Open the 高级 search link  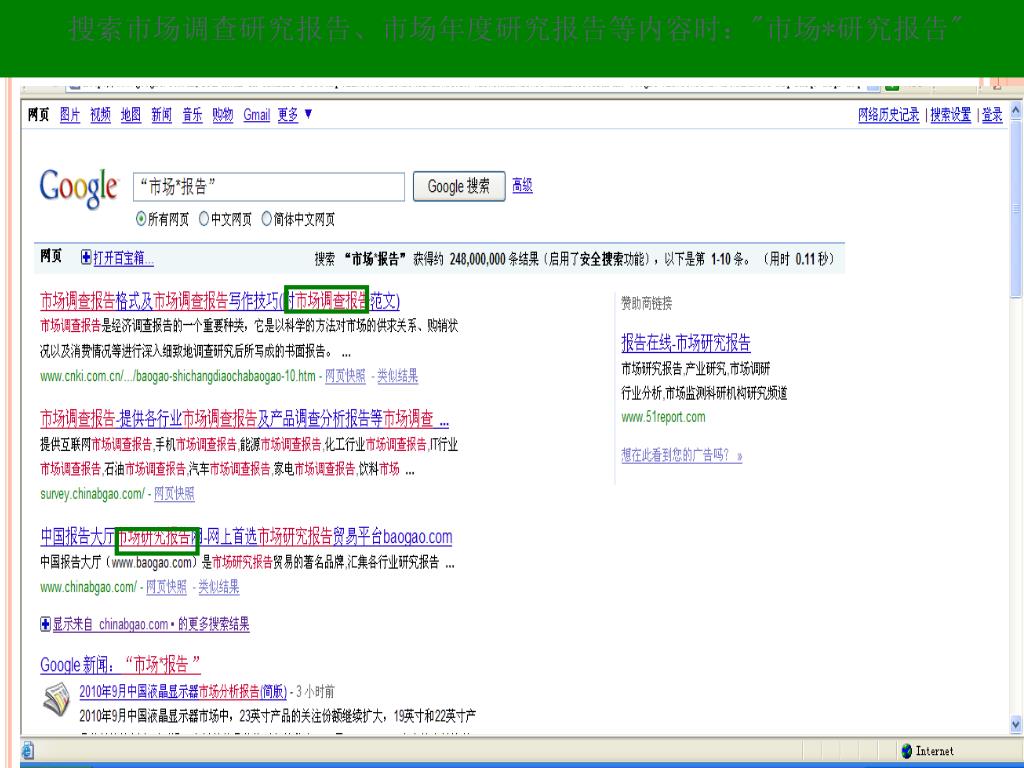[x=522, y=185]
